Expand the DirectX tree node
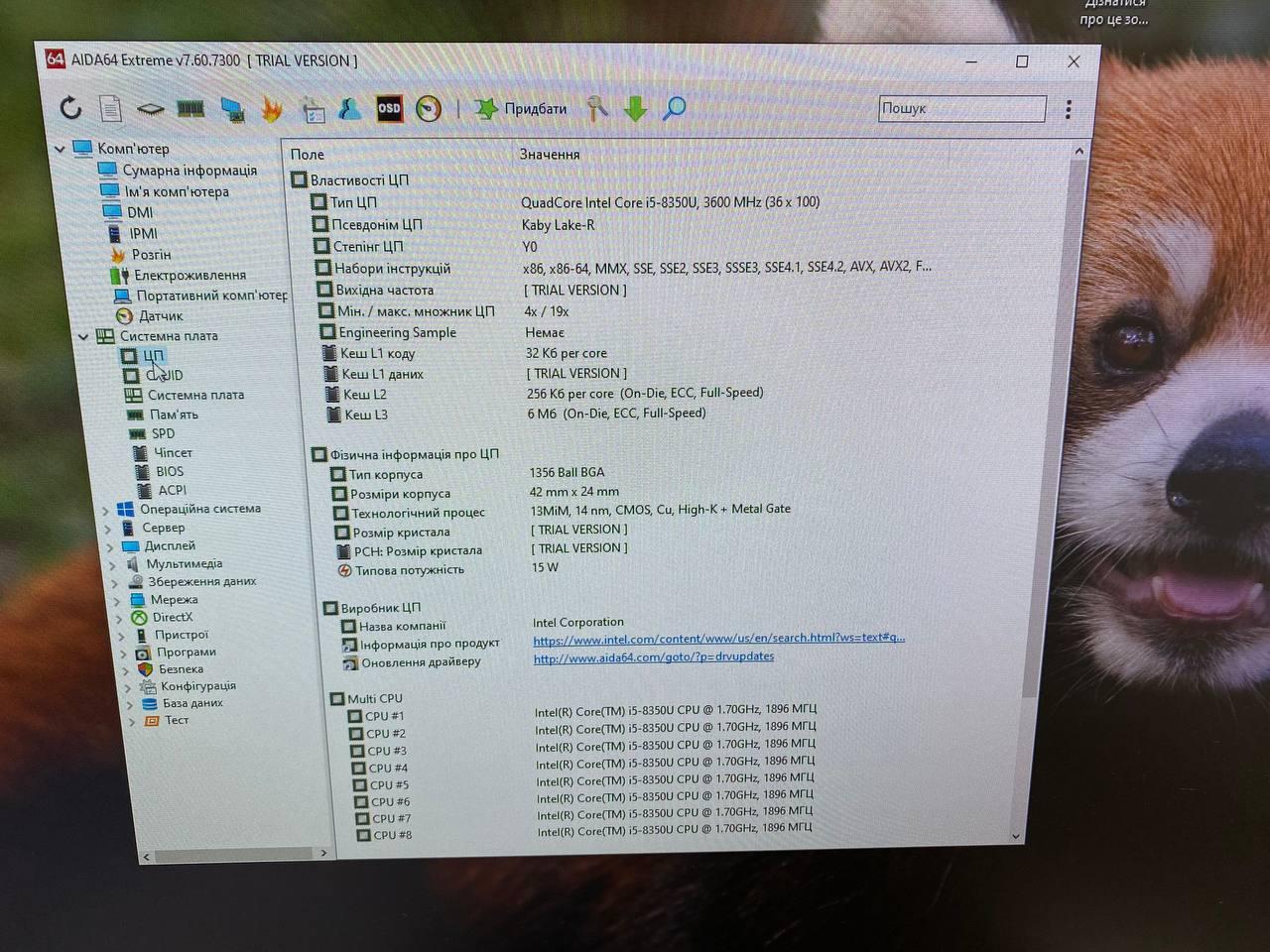This screenshot has width=1270, height=952. point(119,619)
